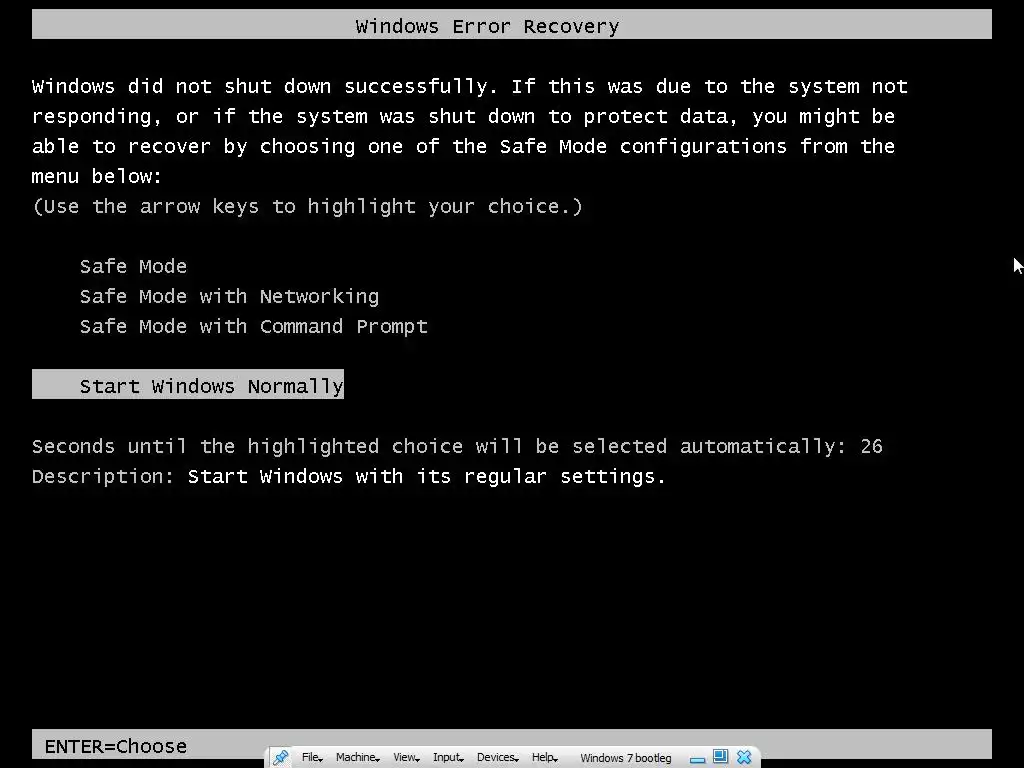Close the VM with the X icon
Viewport: 1024px width, 768px height.
coord(744,757)
